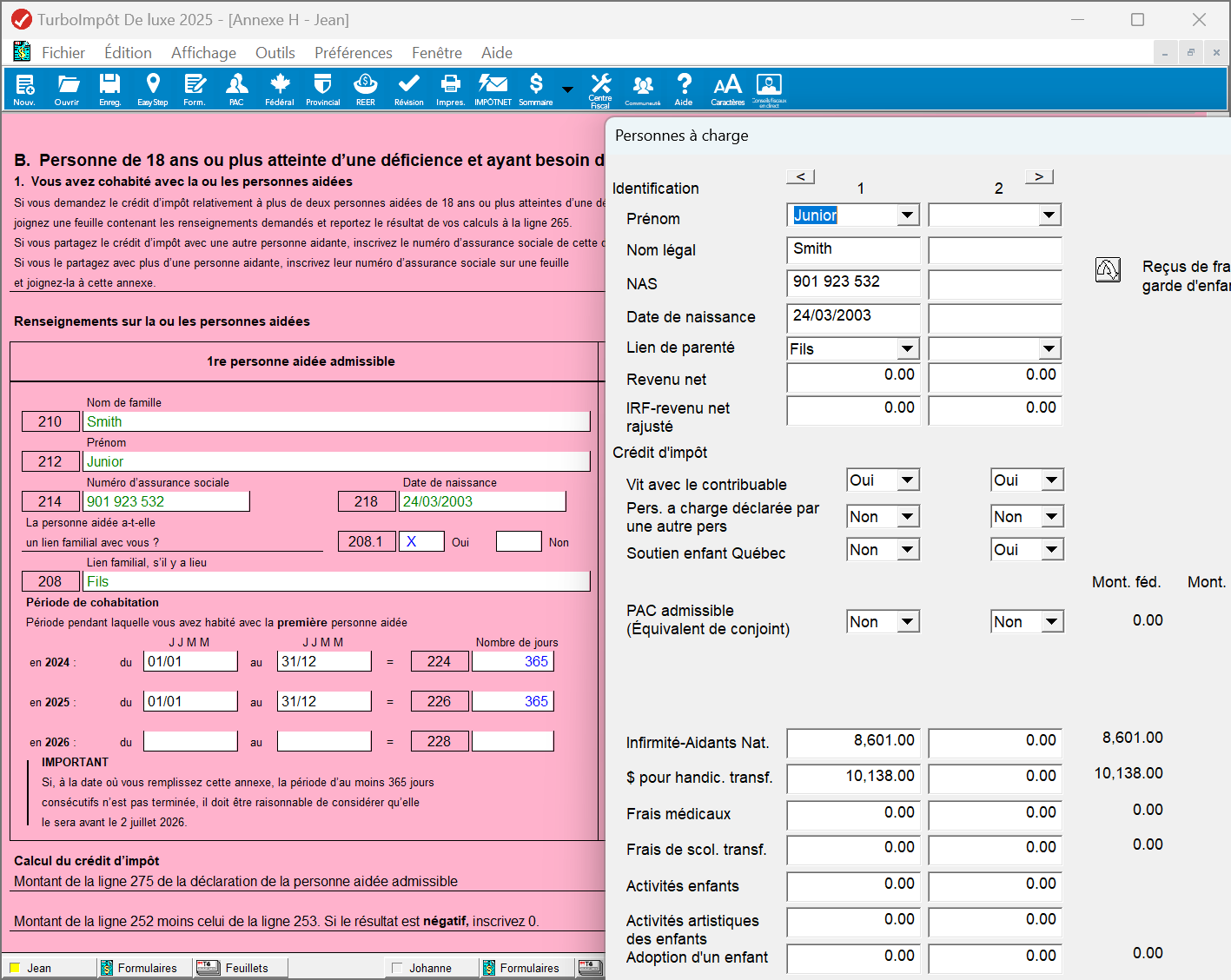Open the Préférences menu
1231x980 pixels.
coord(353,53)
